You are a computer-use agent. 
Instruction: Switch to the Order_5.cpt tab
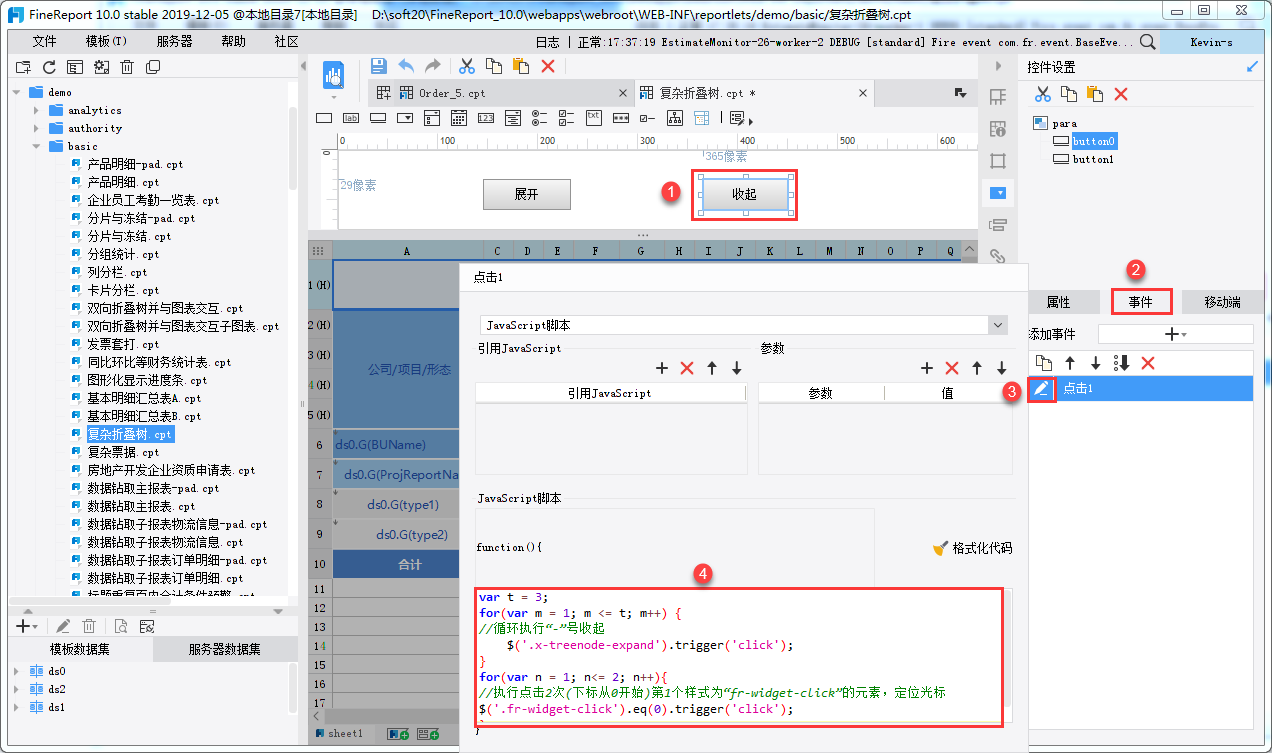click(x=452, y=93)
